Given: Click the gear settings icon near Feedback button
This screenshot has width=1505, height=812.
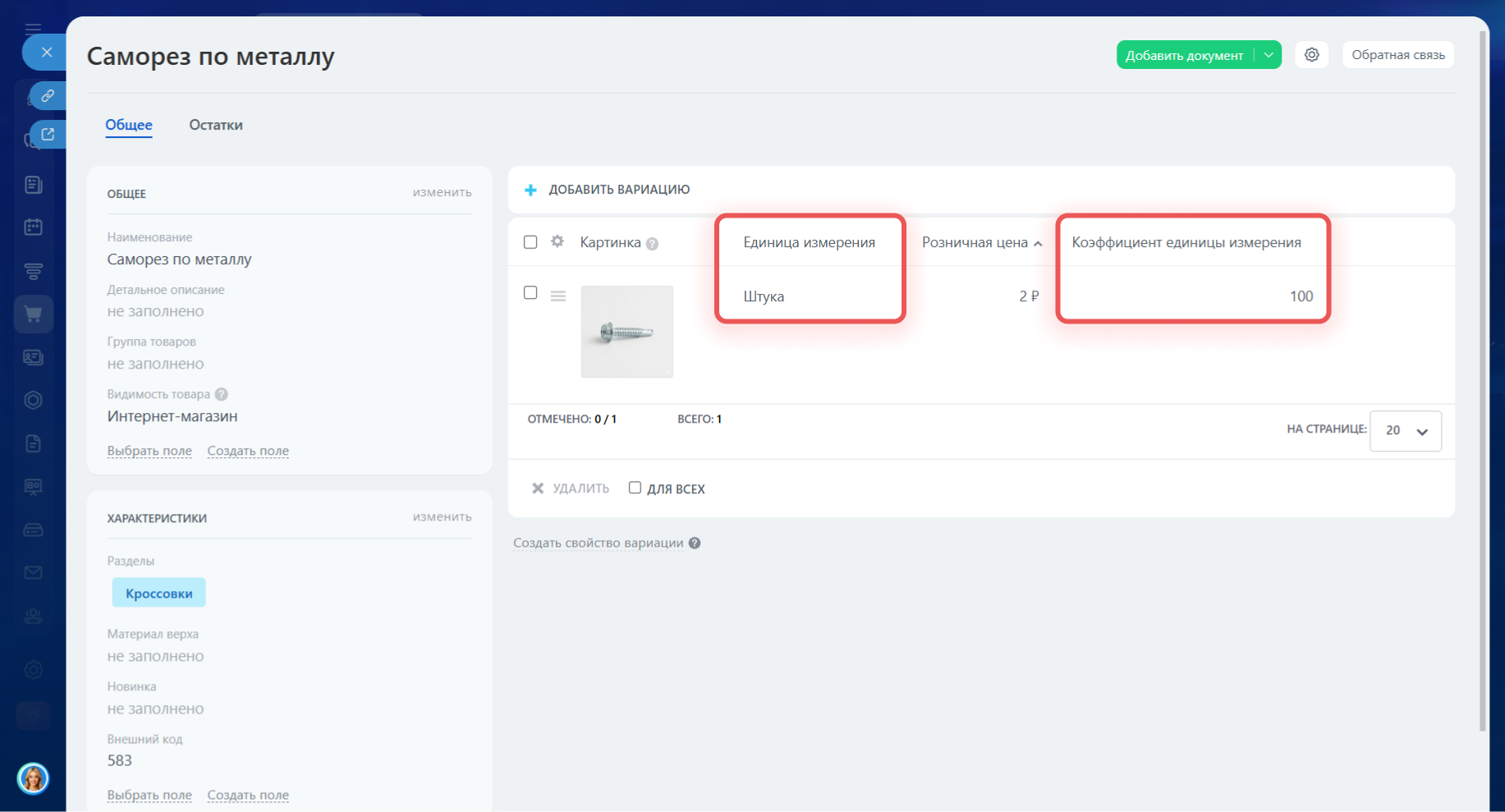Looking at the screenshot, I should coord(1311,55).
